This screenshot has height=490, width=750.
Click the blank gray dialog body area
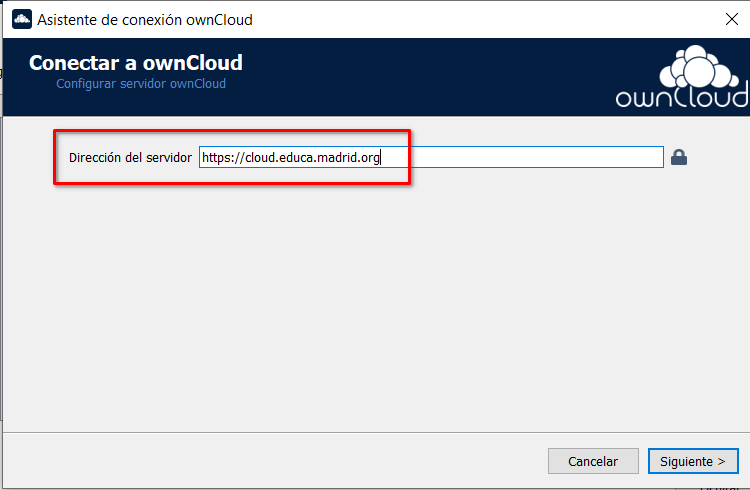[370, 300]
